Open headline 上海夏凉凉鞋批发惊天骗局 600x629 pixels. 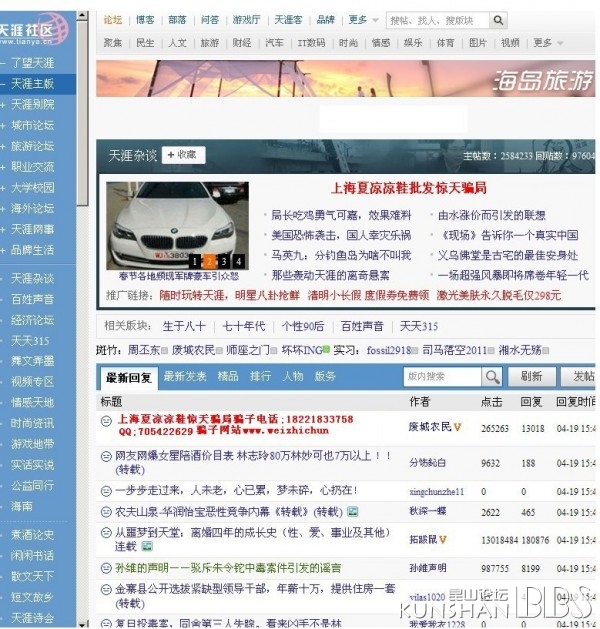pyautogui.click(x=409, y=188)
